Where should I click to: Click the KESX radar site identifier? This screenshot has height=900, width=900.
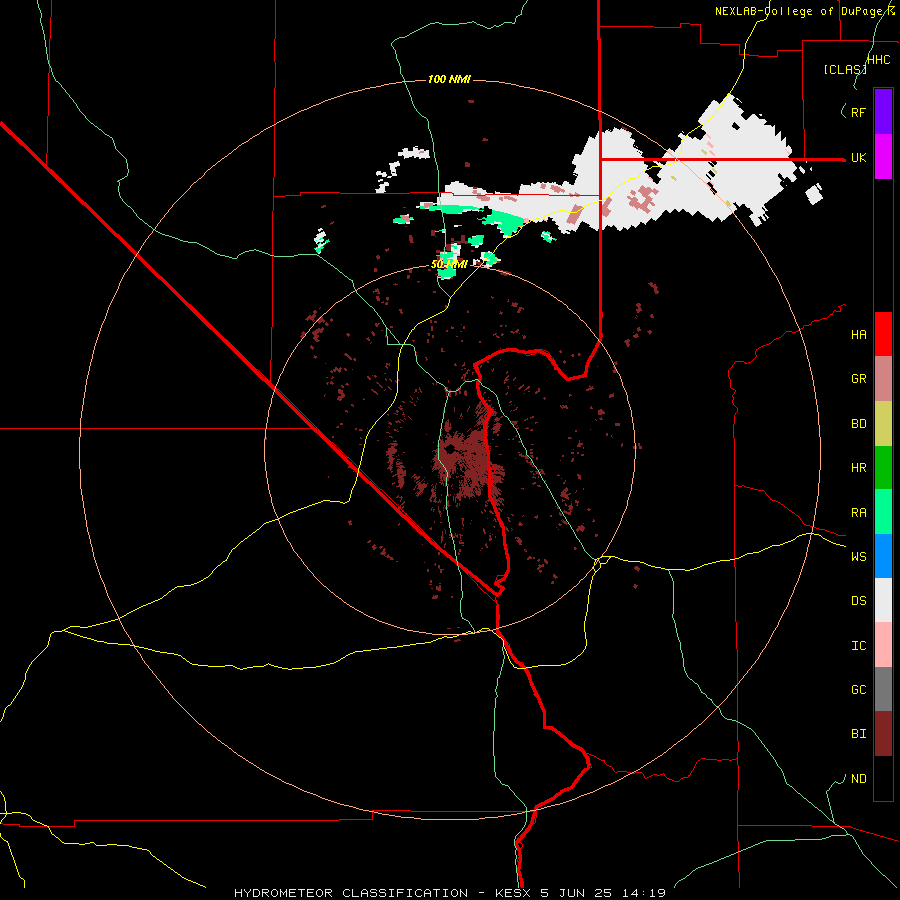[x=514, y=893]
